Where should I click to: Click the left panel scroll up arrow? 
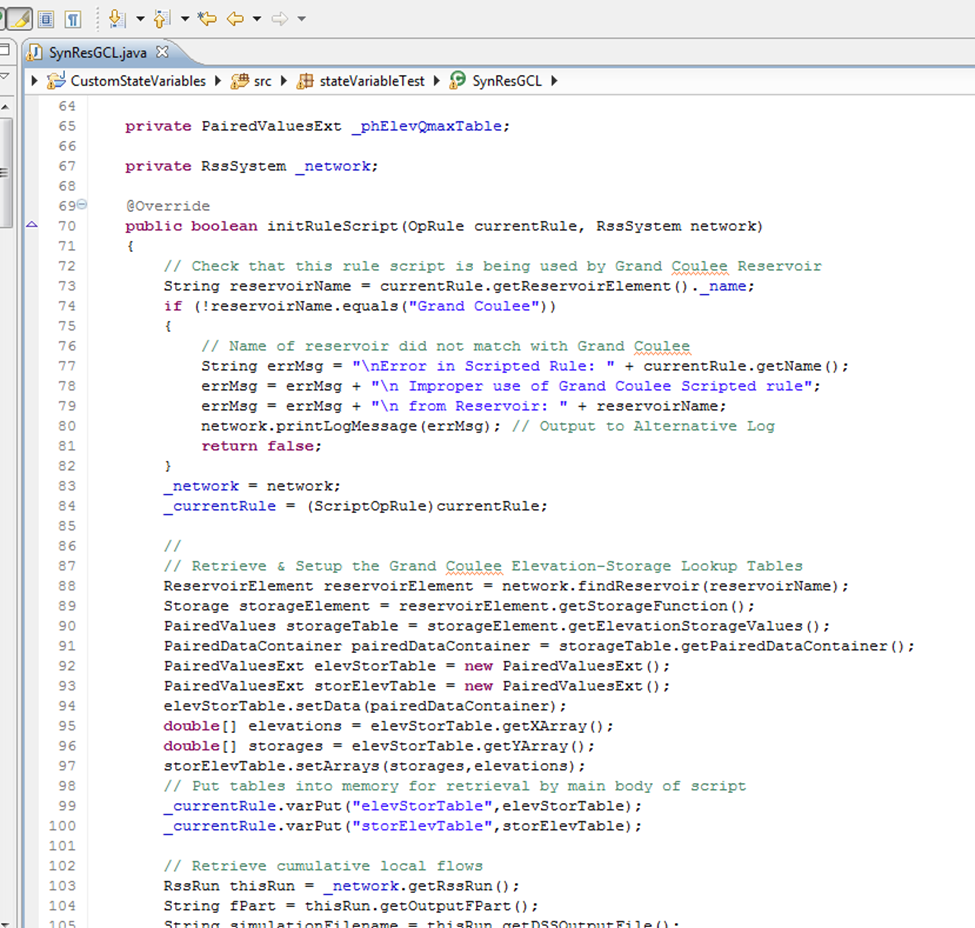5,107
